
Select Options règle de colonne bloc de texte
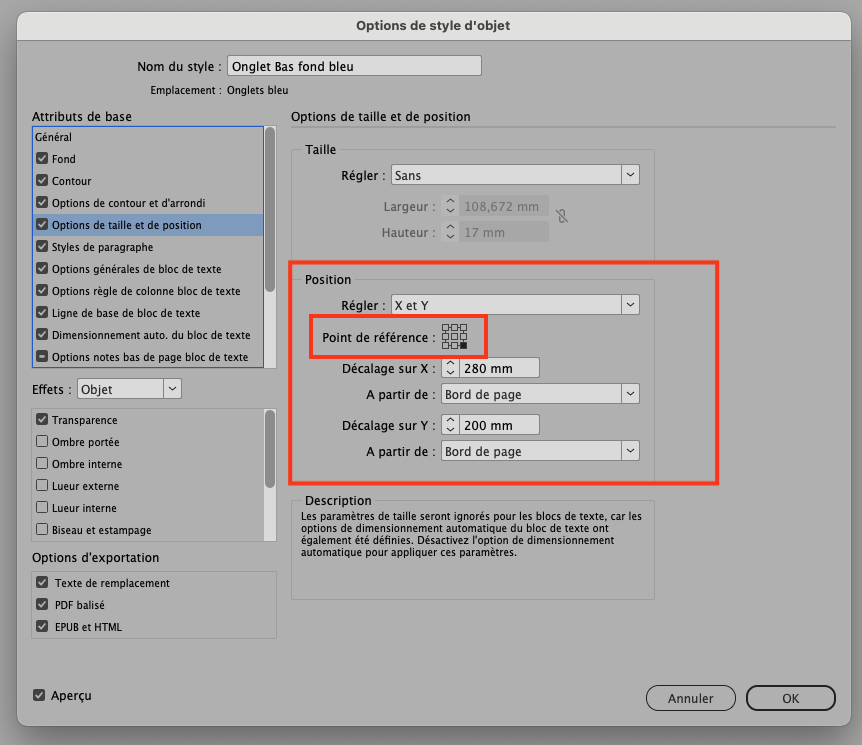[146, 291]
